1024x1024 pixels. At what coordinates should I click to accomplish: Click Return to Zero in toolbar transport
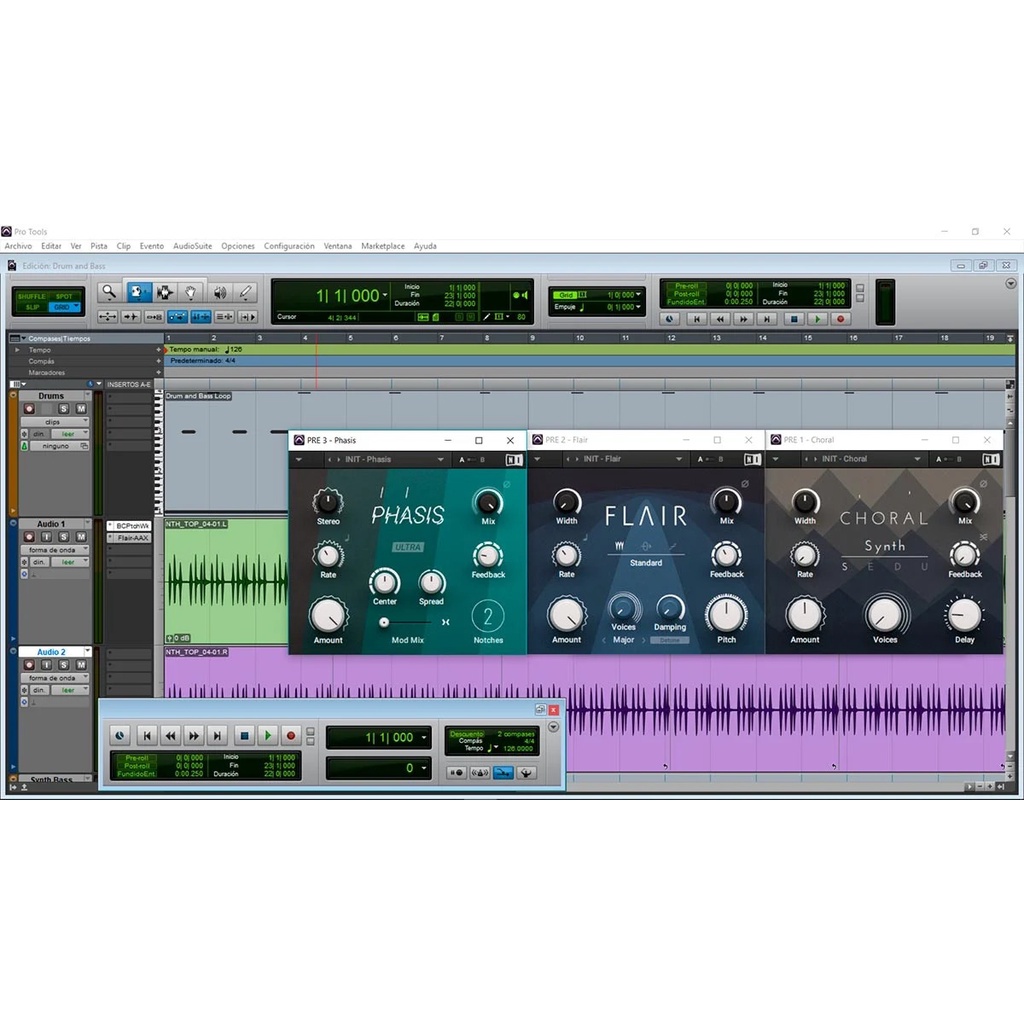pyautogui.click(x=696, y=319)
